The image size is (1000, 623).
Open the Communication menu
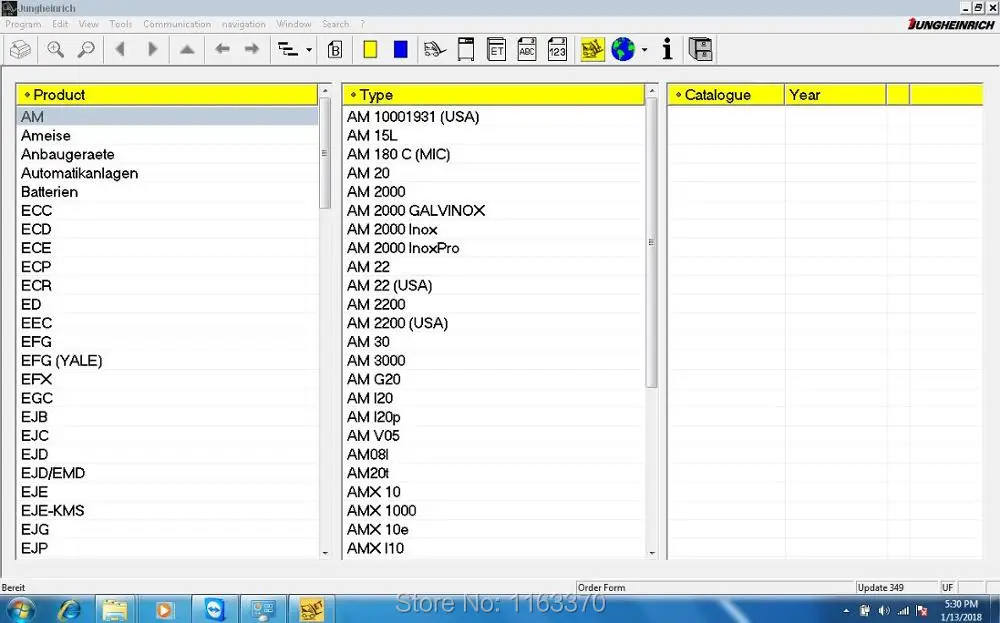[x=177, y=24]
